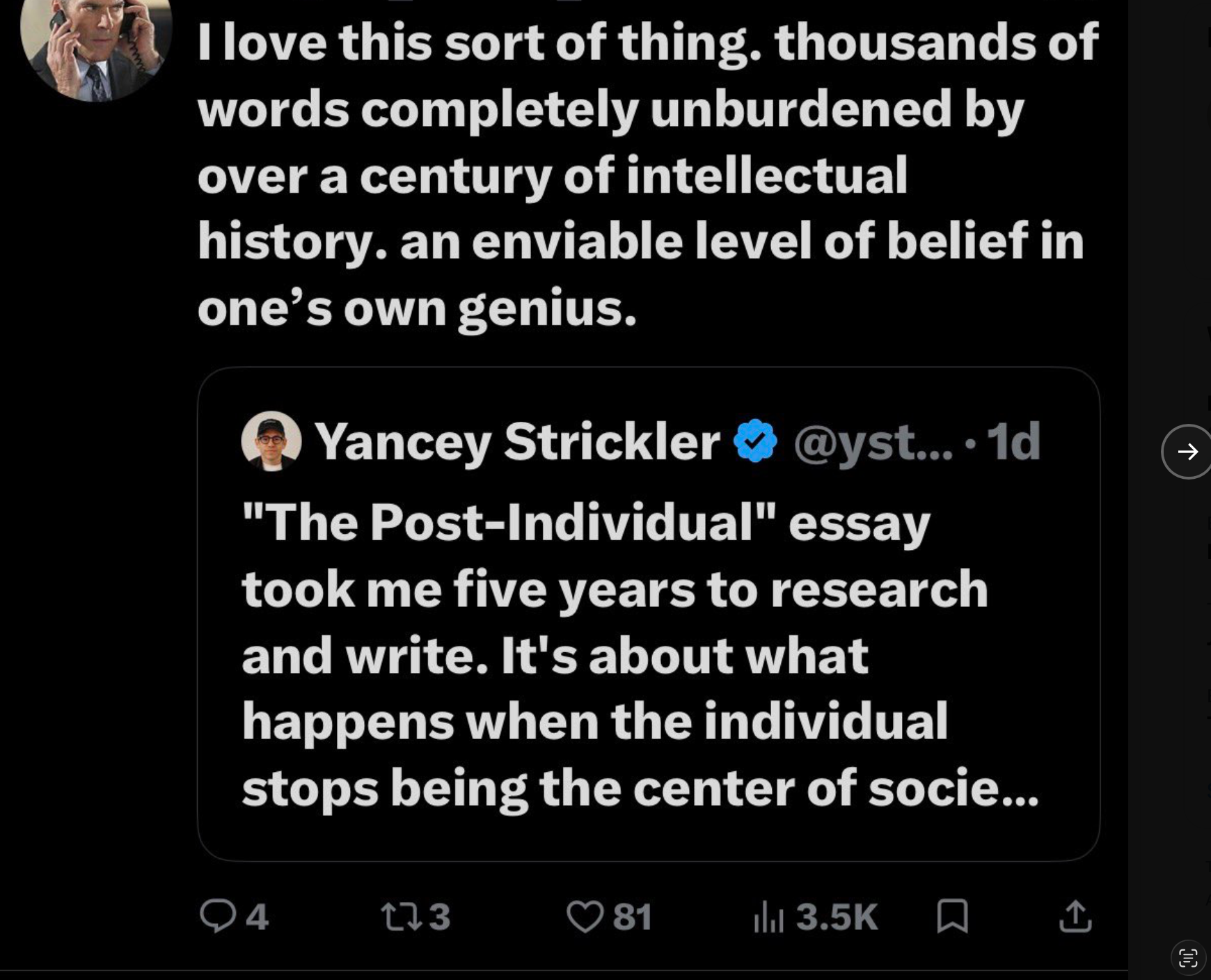Screen dimensions: 1211x980
Task: Open the share options icon
Action: pyautogui.click(x=1075, y=915)
